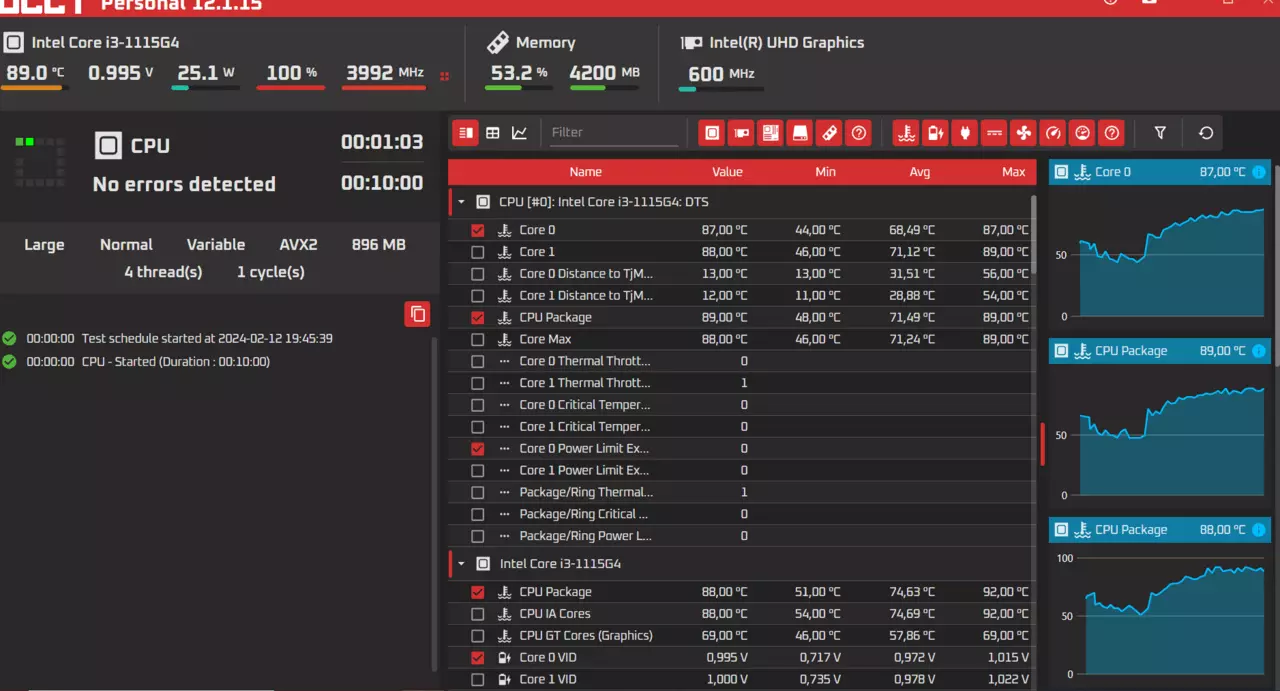The height and width of the screenshot is (691, 1280).
Task: Toggle the voltage battery-bolt filter icon
Action: (x=935, y=132)
